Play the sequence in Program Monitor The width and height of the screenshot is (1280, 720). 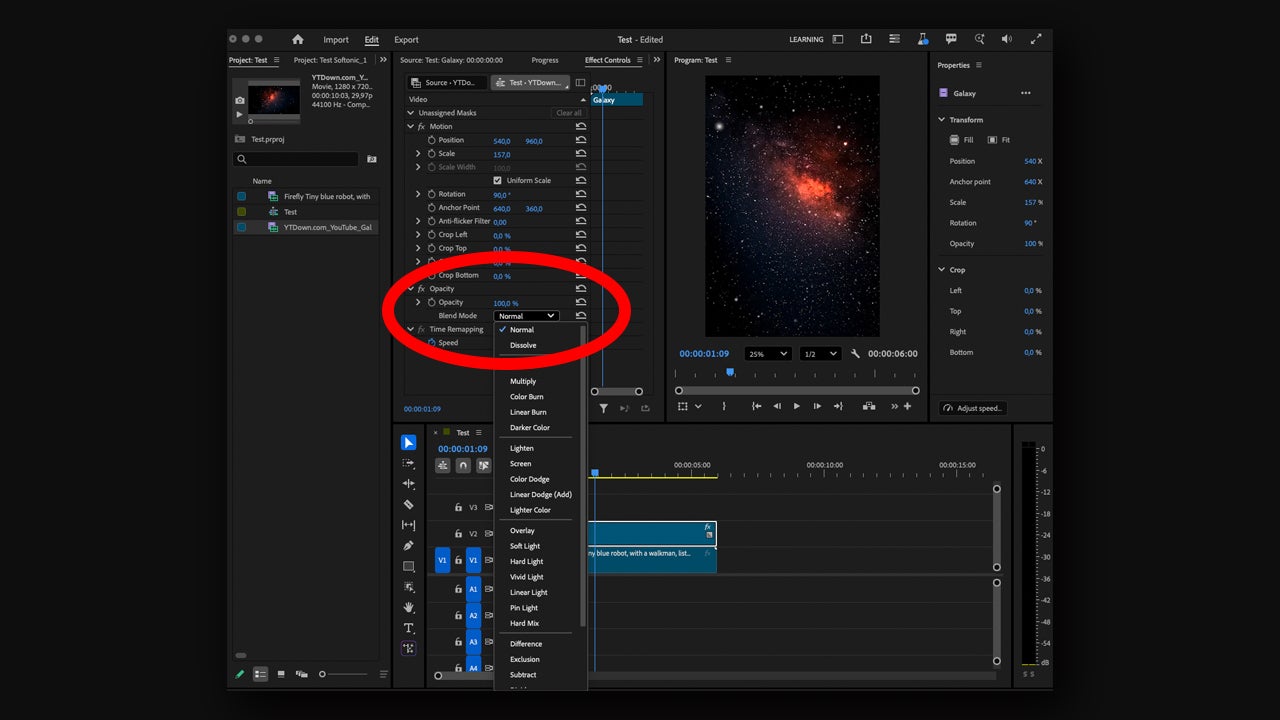[796, 406]
